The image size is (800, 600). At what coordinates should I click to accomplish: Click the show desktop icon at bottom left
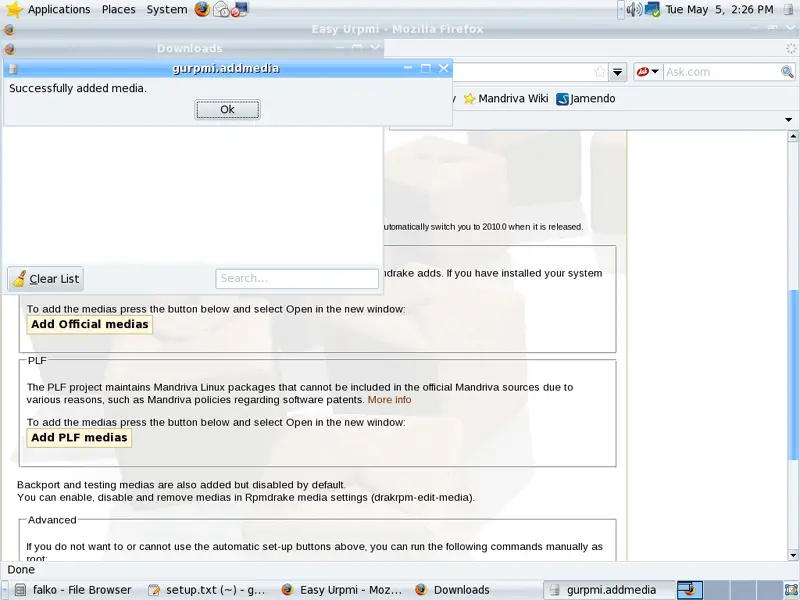click(4, 590)
